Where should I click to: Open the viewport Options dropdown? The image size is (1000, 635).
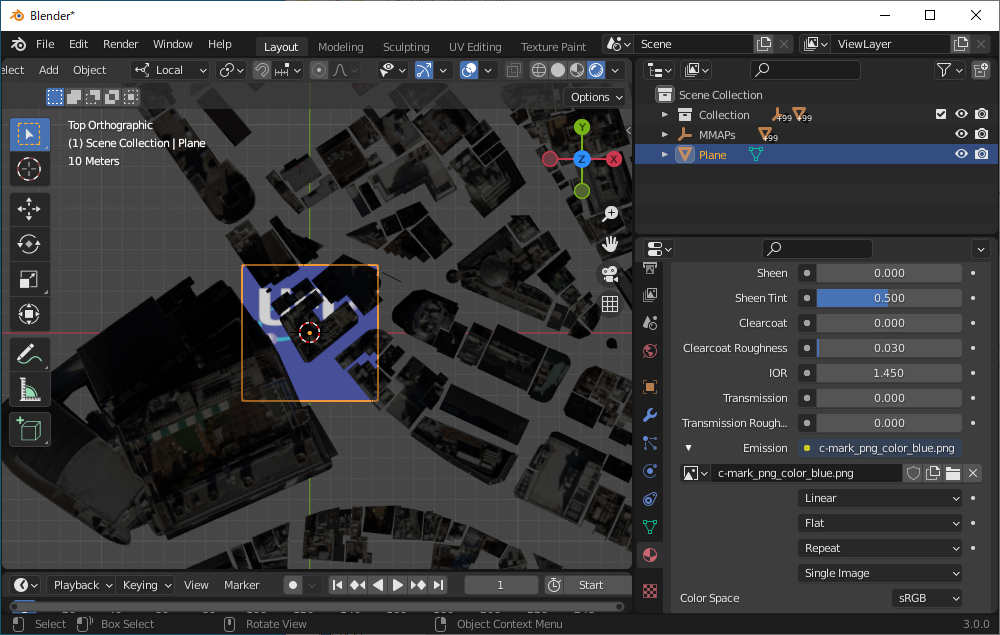[596, 97]
